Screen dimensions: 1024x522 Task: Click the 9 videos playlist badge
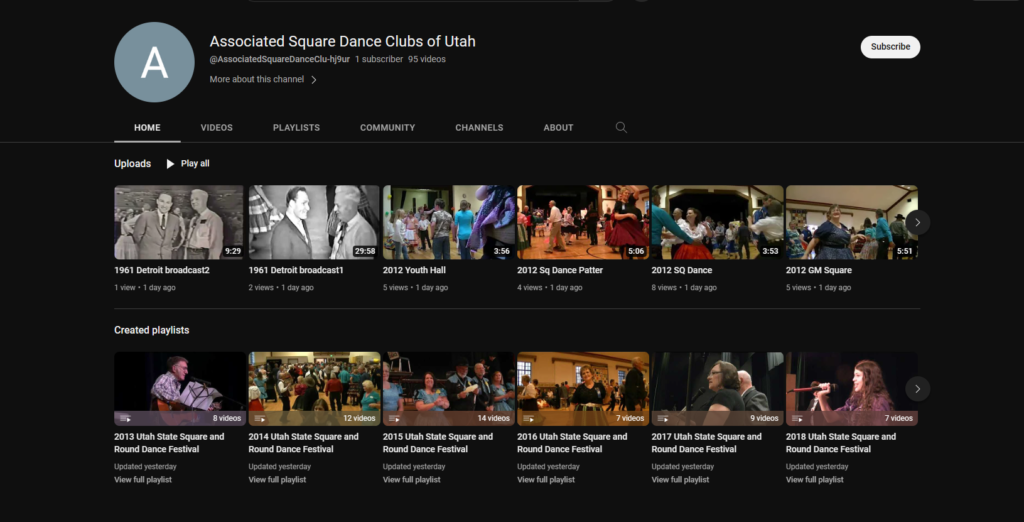(764, 418)
